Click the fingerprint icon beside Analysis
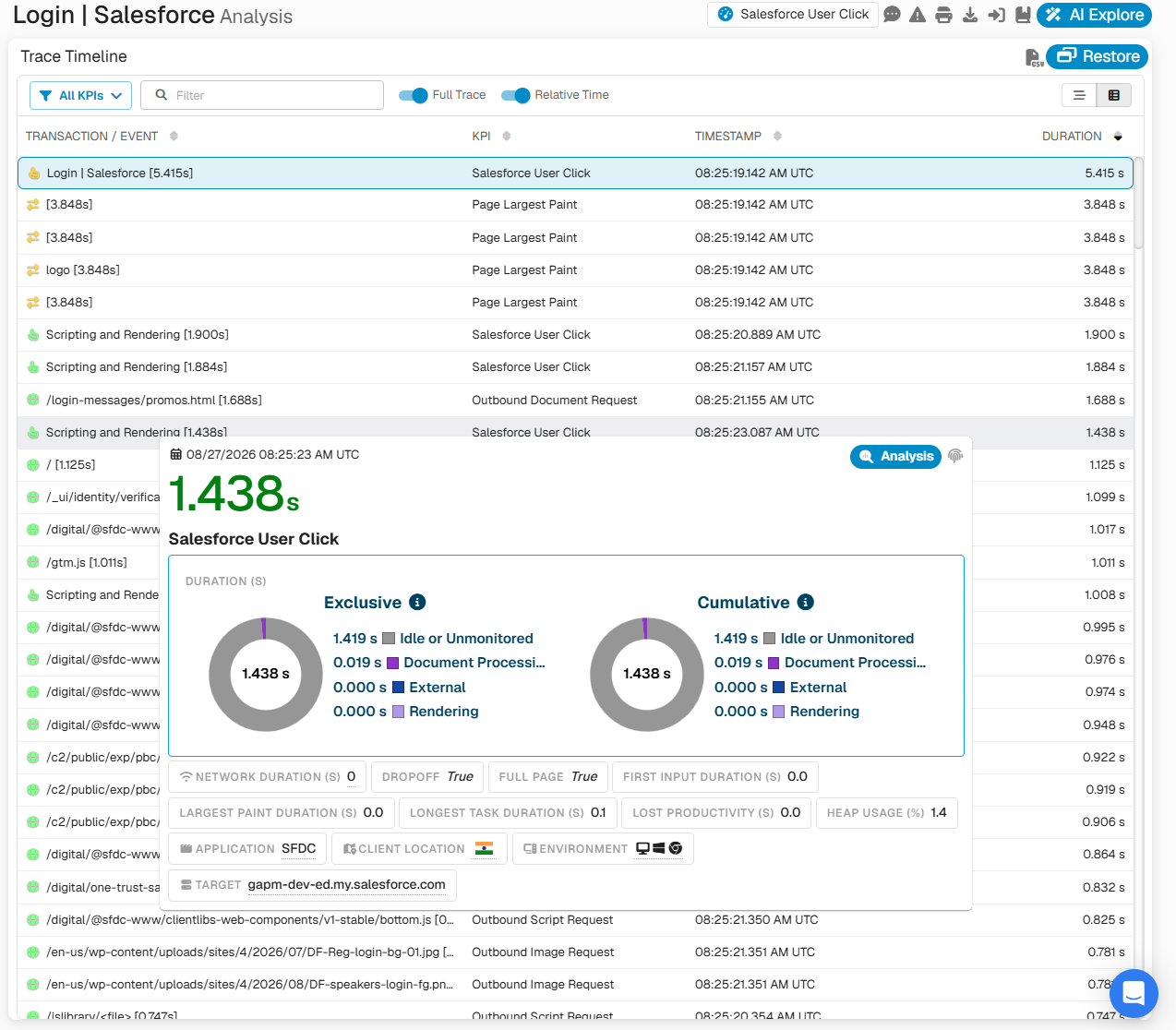Viewport: 1176px width, 1030px height. point(955,456)
